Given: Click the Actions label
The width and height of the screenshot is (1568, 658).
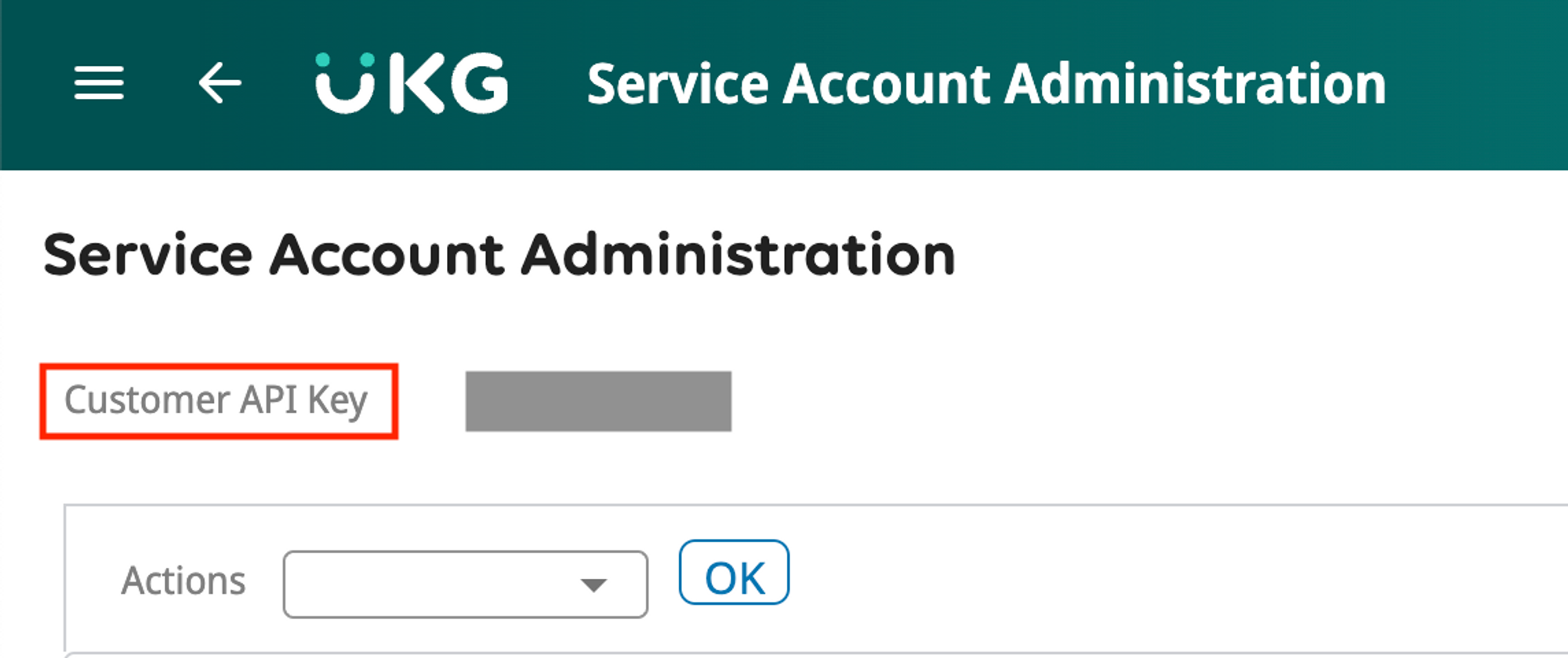Looking at the screenshot, I should click(x=183, y=581).
